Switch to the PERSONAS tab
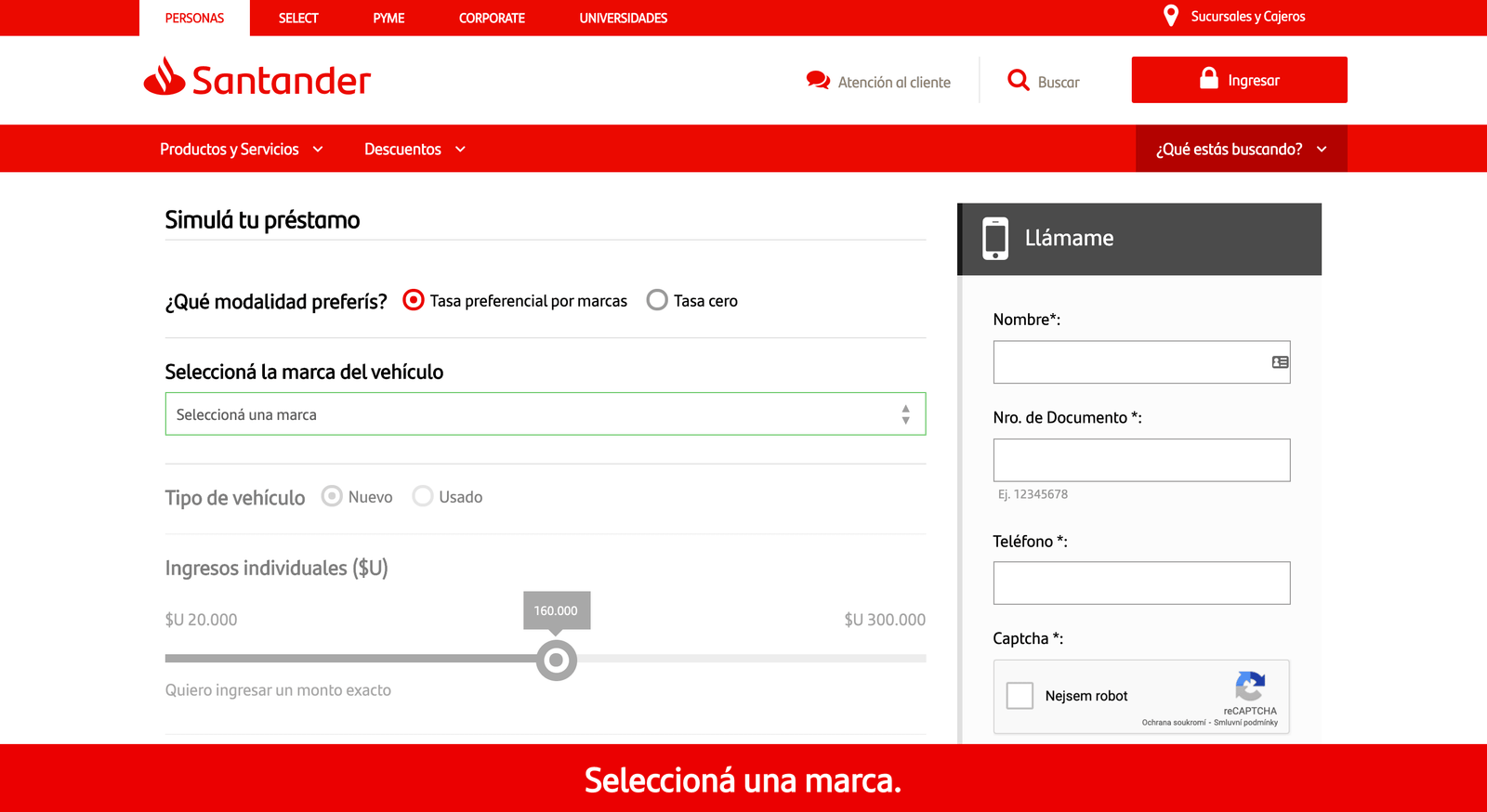The width and height of the screenshot is (1487, 812). click(194, 18)
